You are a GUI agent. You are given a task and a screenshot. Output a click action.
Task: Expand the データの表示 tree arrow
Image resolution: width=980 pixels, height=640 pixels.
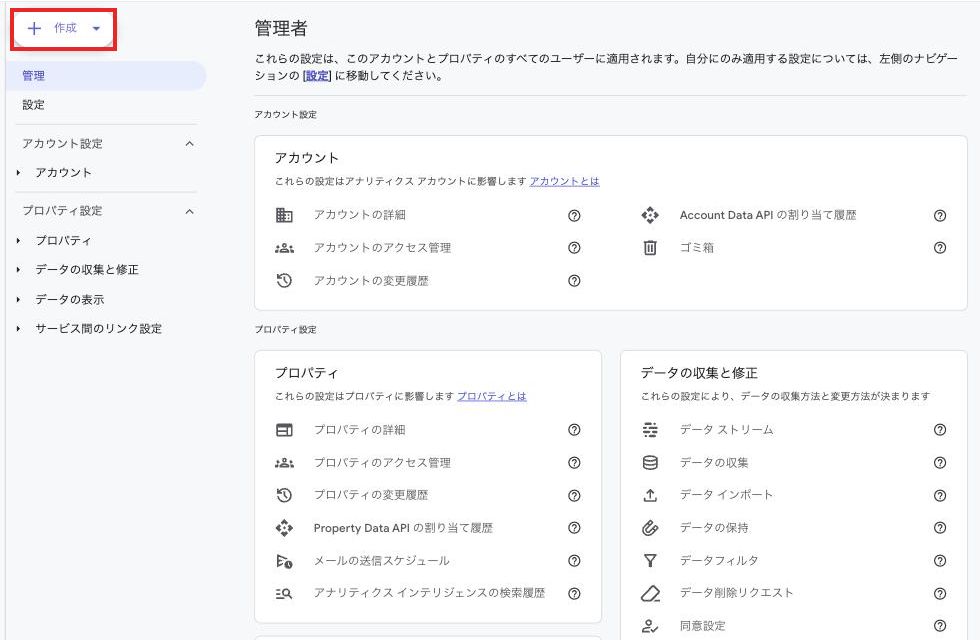19,299
